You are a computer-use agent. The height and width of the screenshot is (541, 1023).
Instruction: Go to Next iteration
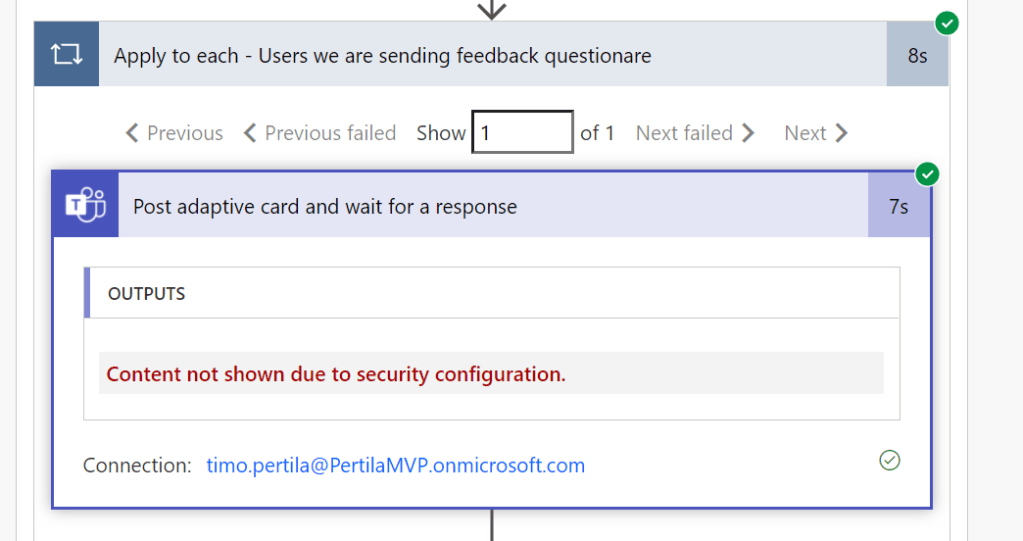pos(805,133)
